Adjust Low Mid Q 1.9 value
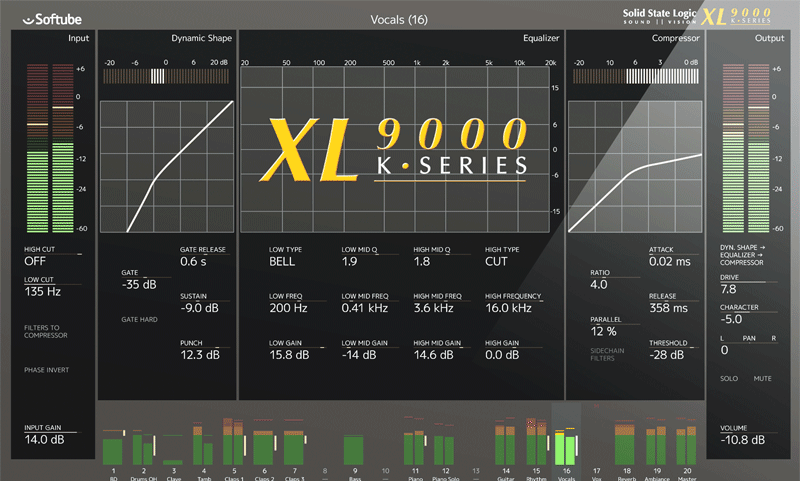The width and height of the screenshot is (800, 481). (x=349, y=262)
